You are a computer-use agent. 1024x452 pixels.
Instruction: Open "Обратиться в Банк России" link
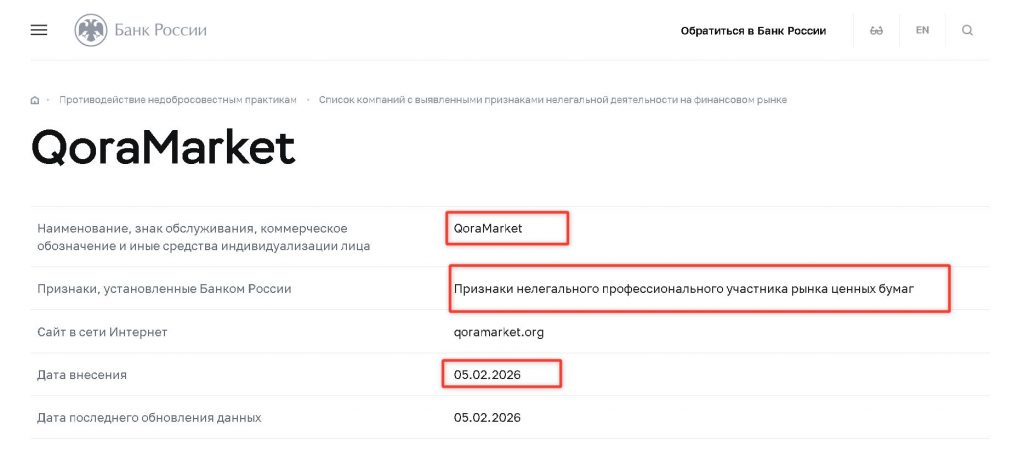(x=753, y=31)
